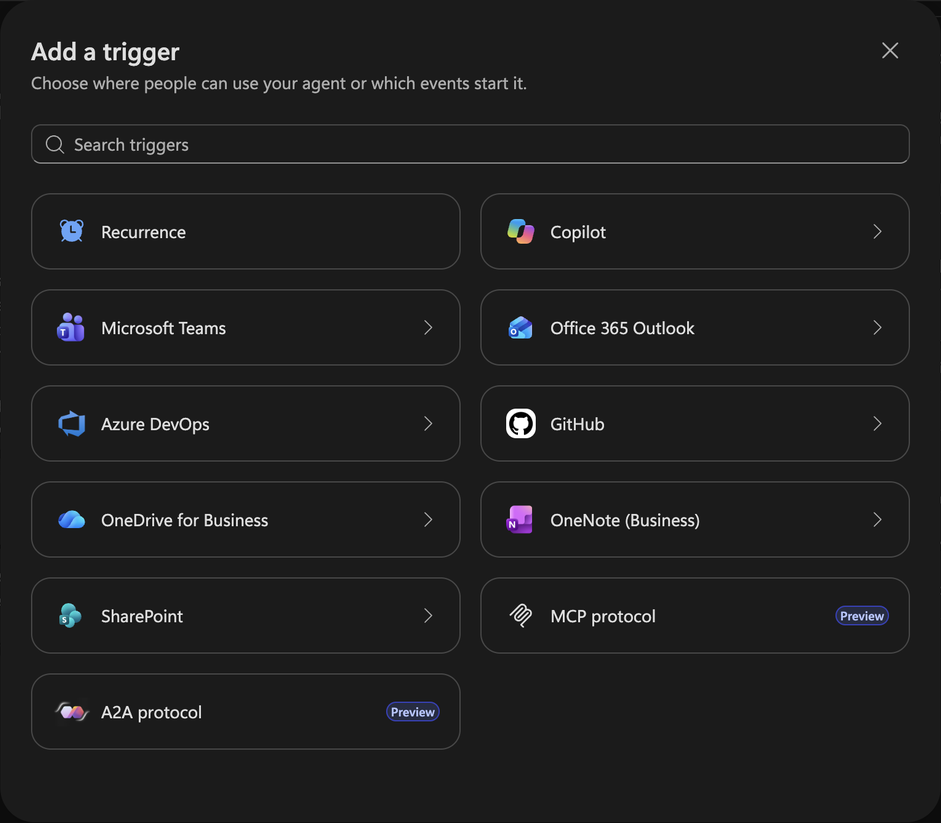Click the OneDrive for Business cloud icon
This screenshot has height=823, width=941.
point(71,520)
